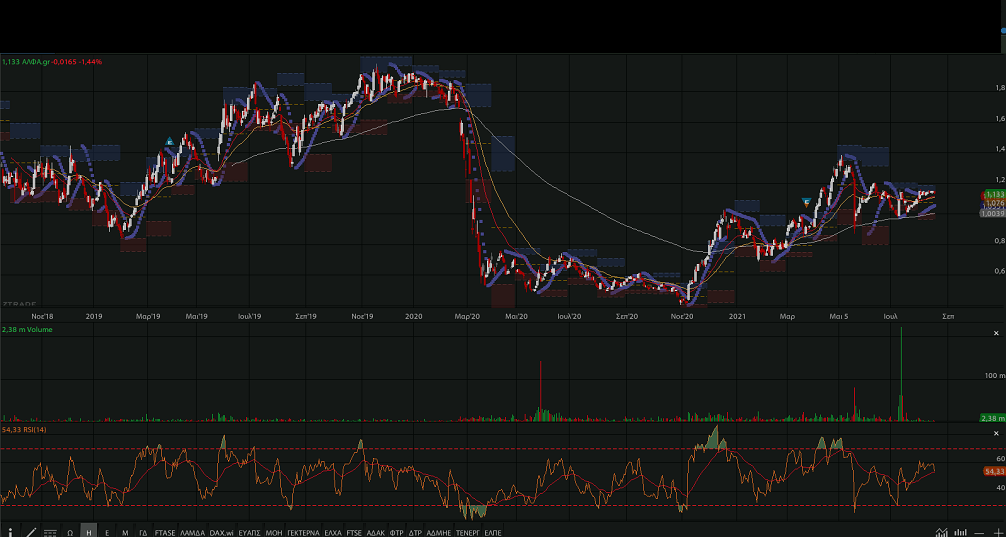
Task: Open the FTASE symbol tab
Action: [x=165, y=532]
